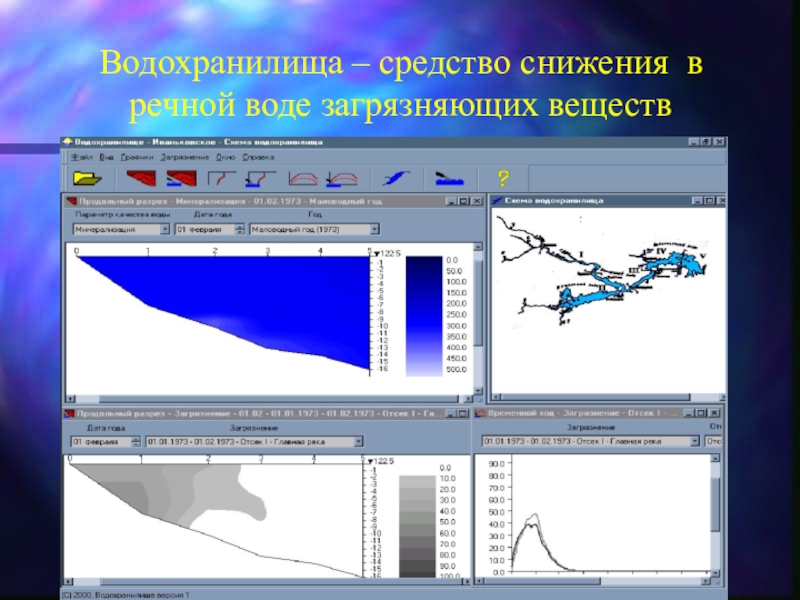Close the Минерализация section window
Screen dimensions: 800x600
click(x=477, y=201)
